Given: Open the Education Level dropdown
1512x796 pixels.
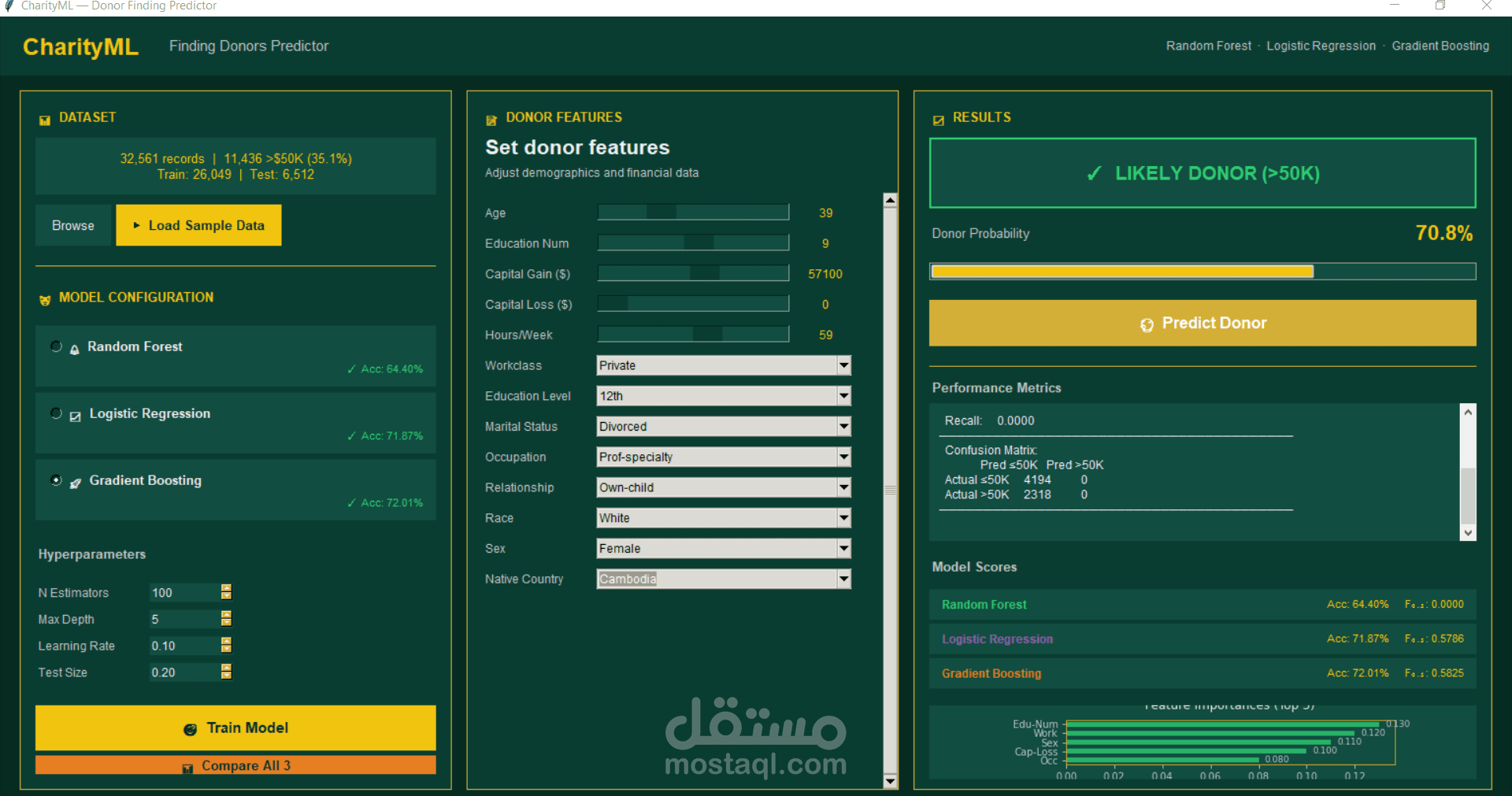Looking at the screenshot, I should click(844, 396).
